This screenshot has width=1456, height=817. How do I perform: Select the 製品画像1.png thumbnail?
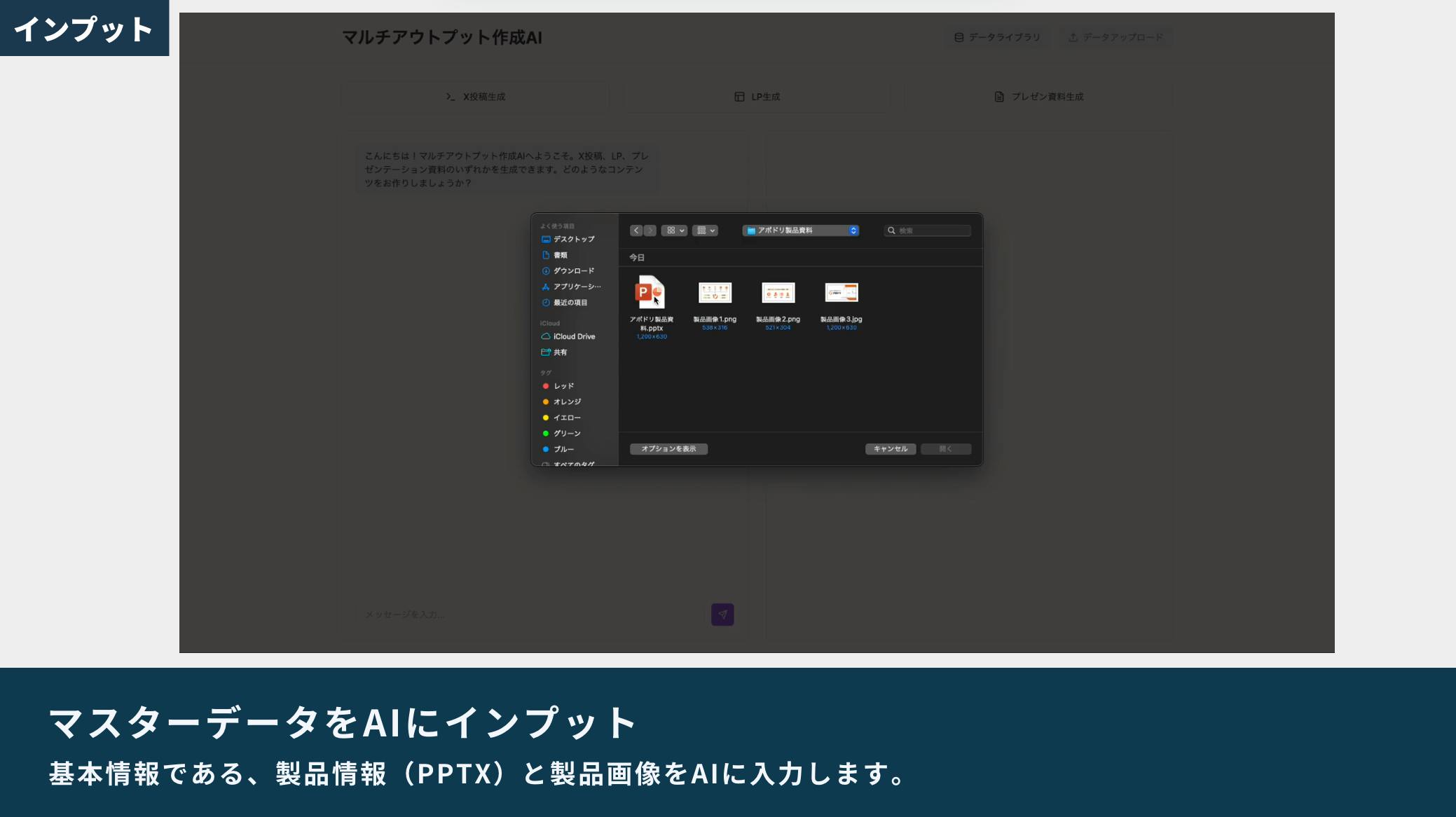coord(715,293)
